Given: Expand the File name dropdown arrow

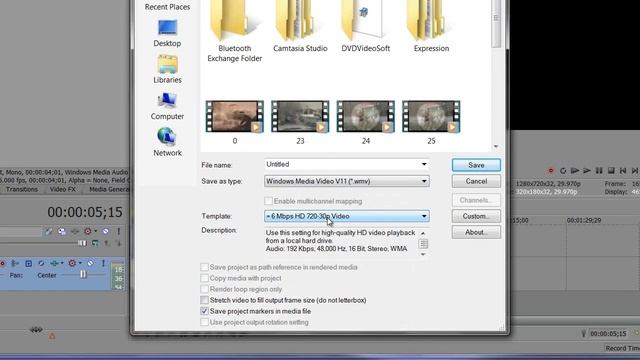Looking at the screenshot, I should click(424, 164).
